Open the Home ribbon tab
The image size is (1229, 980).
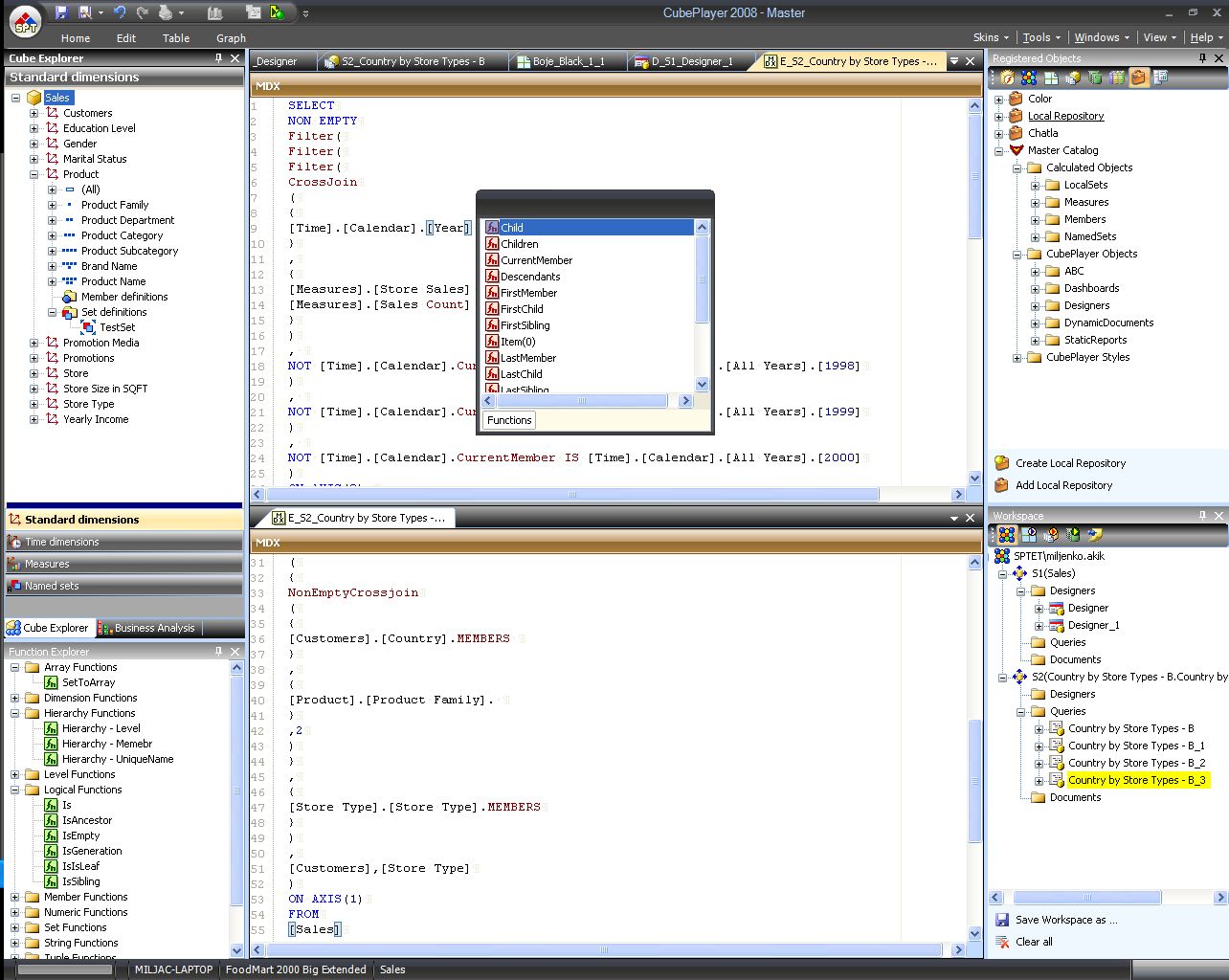coord(76,38)
